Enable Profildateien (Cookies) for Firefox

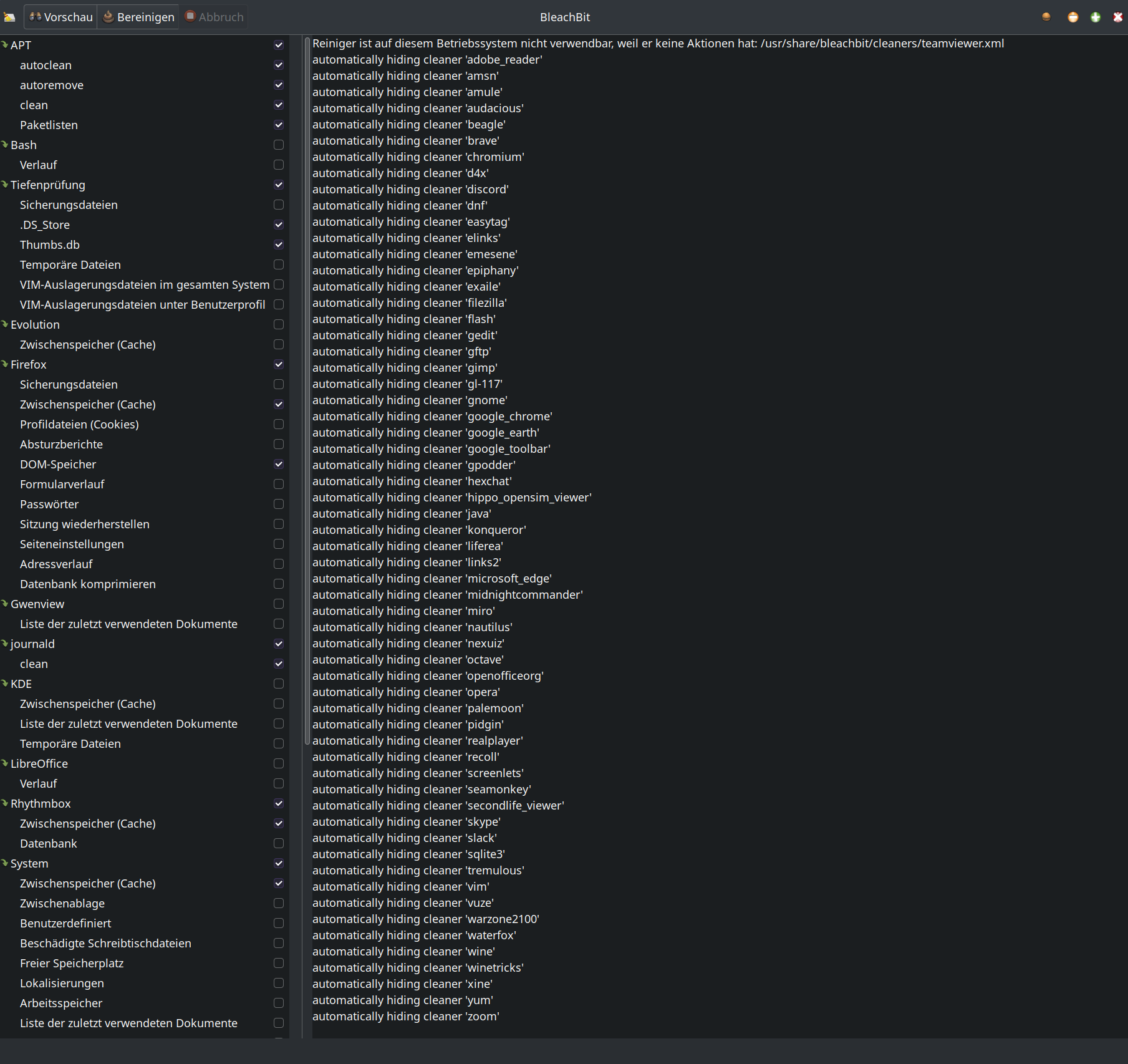click(x=279, y=424)
